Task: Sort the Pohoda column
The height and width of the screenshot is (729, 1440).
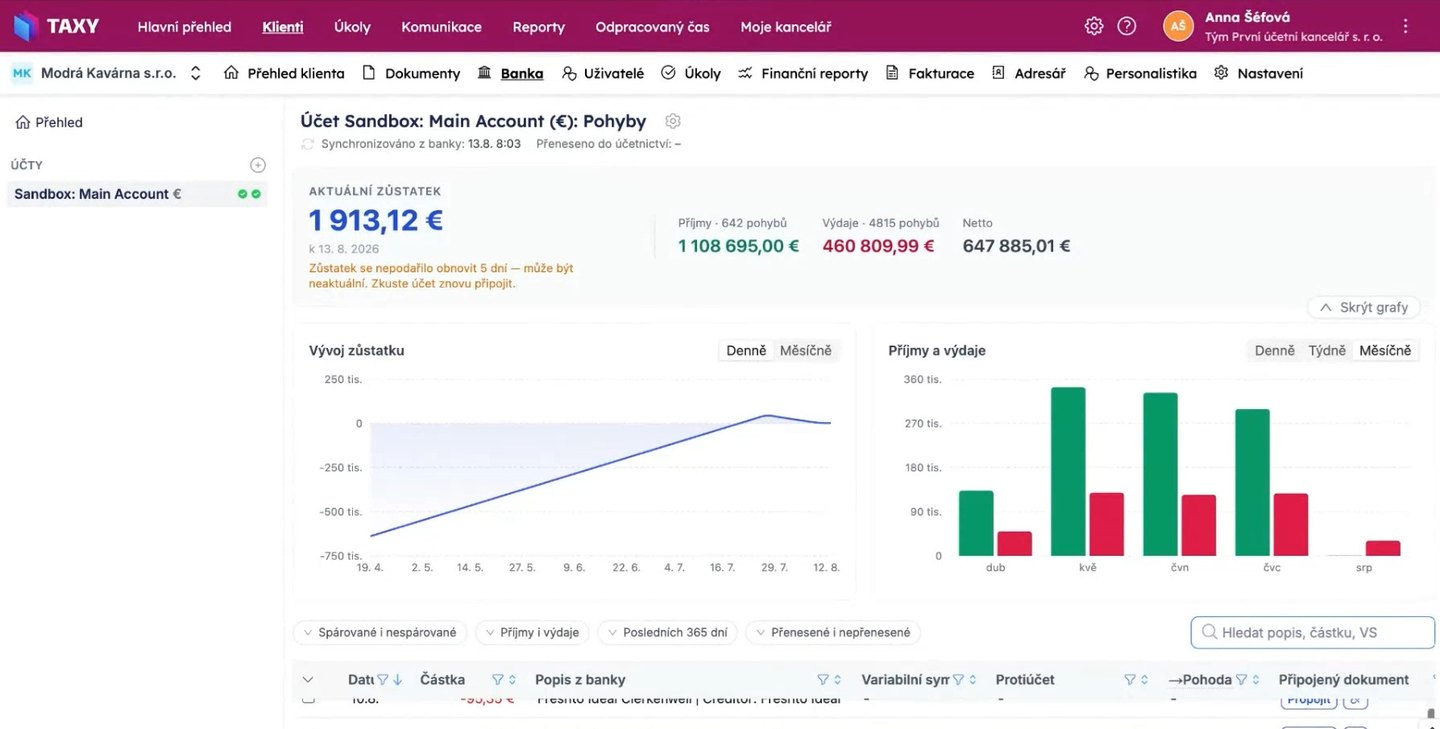Action: (1255, 680)
